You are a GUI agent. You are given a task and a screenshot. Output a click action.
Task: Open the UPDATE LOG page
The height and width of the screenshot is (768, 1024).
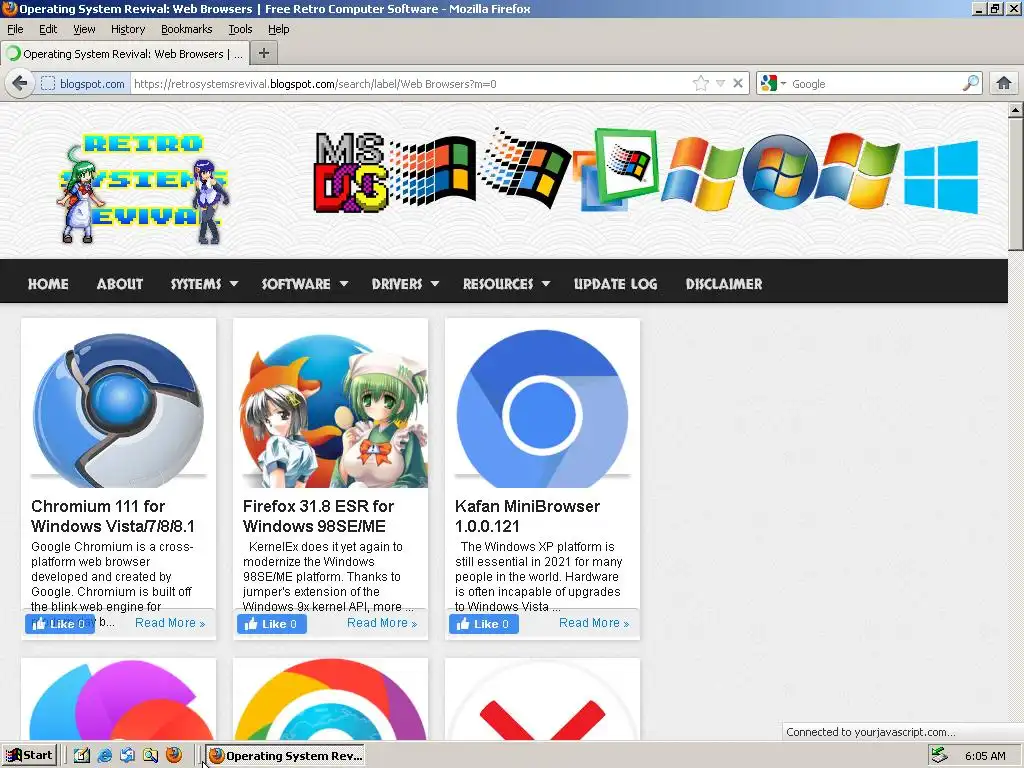(x=615, y=284)
